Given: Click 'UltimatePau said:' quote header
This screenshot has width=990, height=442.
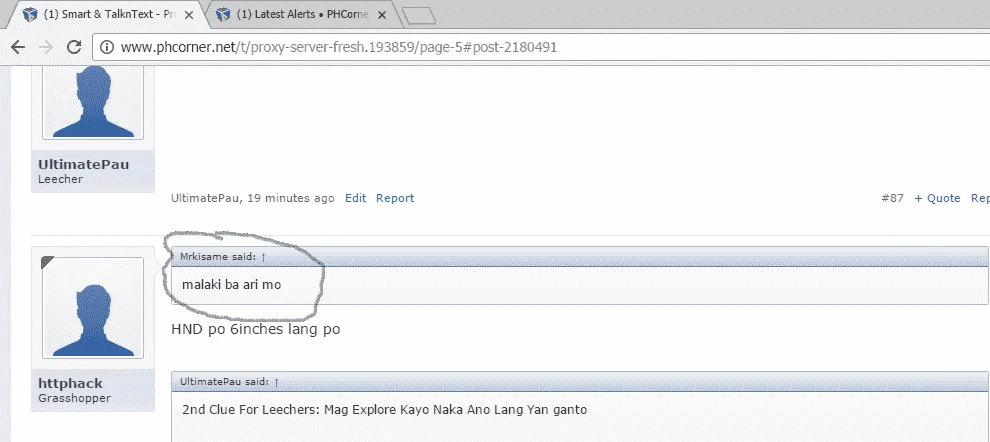Looking at the screenshot, I should point(225,382).
